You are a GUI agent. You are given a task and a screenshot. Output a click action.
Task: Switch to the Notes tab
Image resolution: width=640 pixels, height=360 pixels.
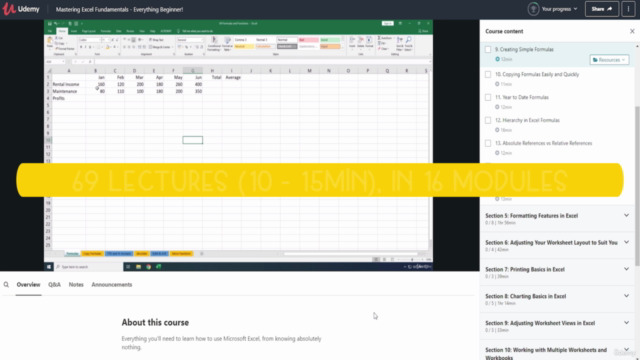76,284
